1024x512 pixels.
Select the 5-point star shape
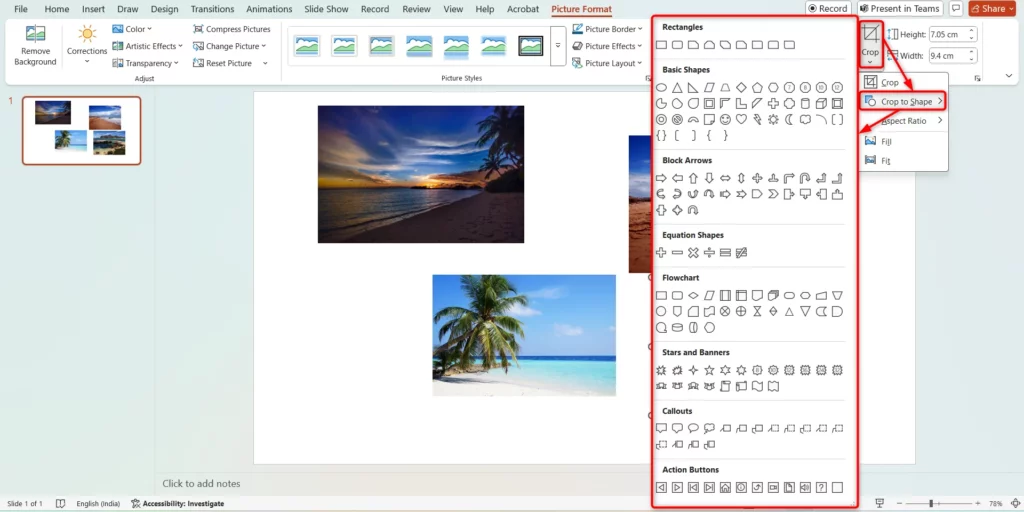[709, 370]
